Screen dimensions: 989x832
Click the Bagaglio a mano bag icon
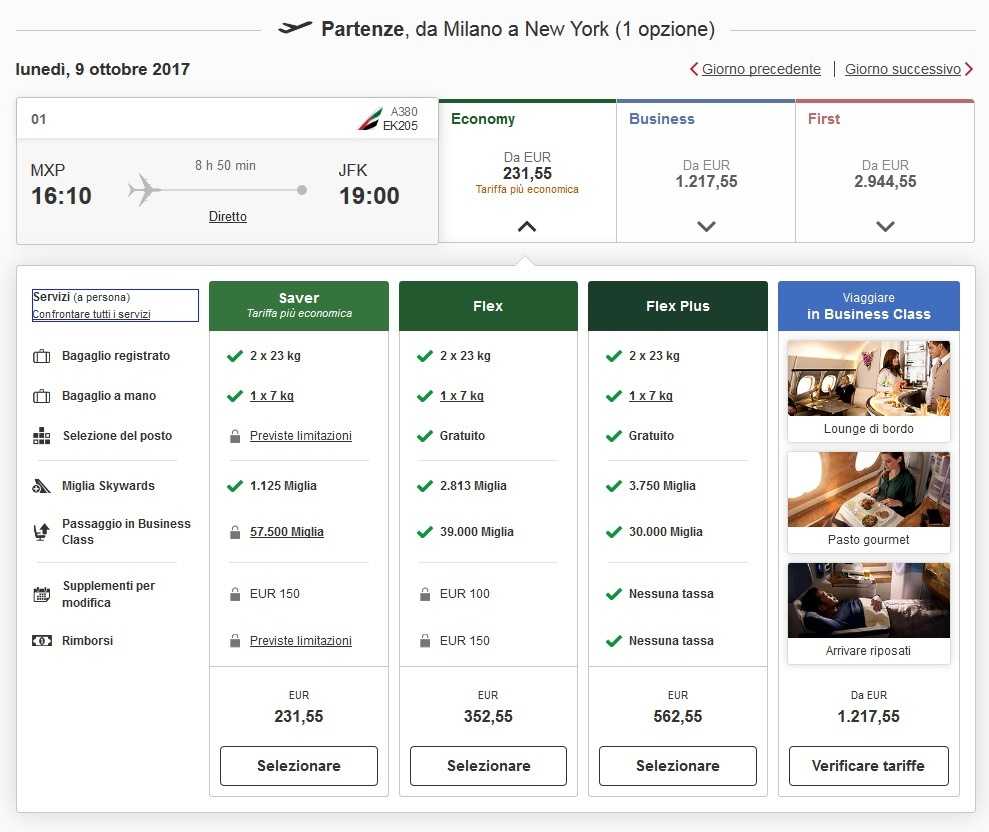click(42, 397)
